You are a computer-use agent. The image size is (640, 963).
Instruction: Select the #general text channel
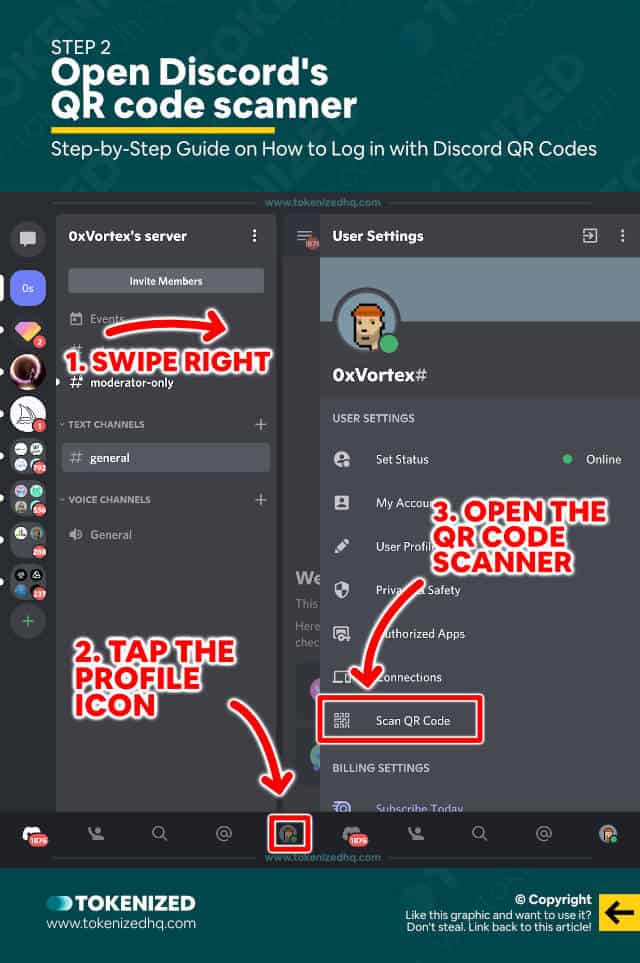pos(166,458)
